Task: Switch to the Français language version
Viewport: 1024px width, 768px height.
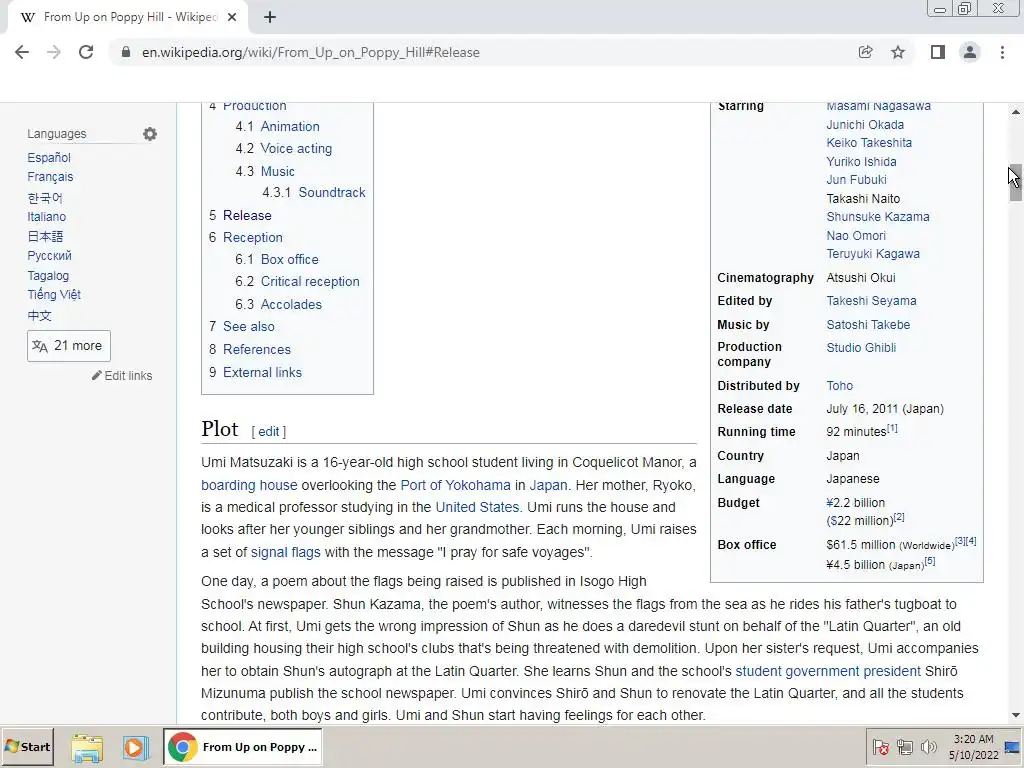Action: pyautogui.click(x=50, y=177)
